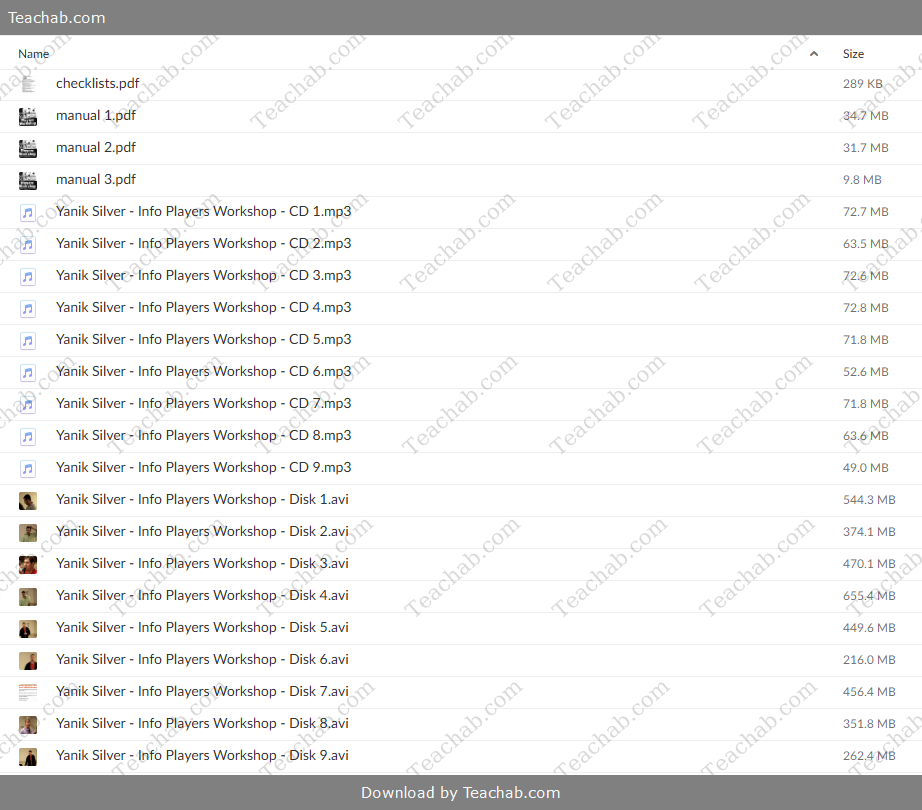Open the manual 3.pdf file name
This screenshot has height=810, width=922.
[96, 179]
